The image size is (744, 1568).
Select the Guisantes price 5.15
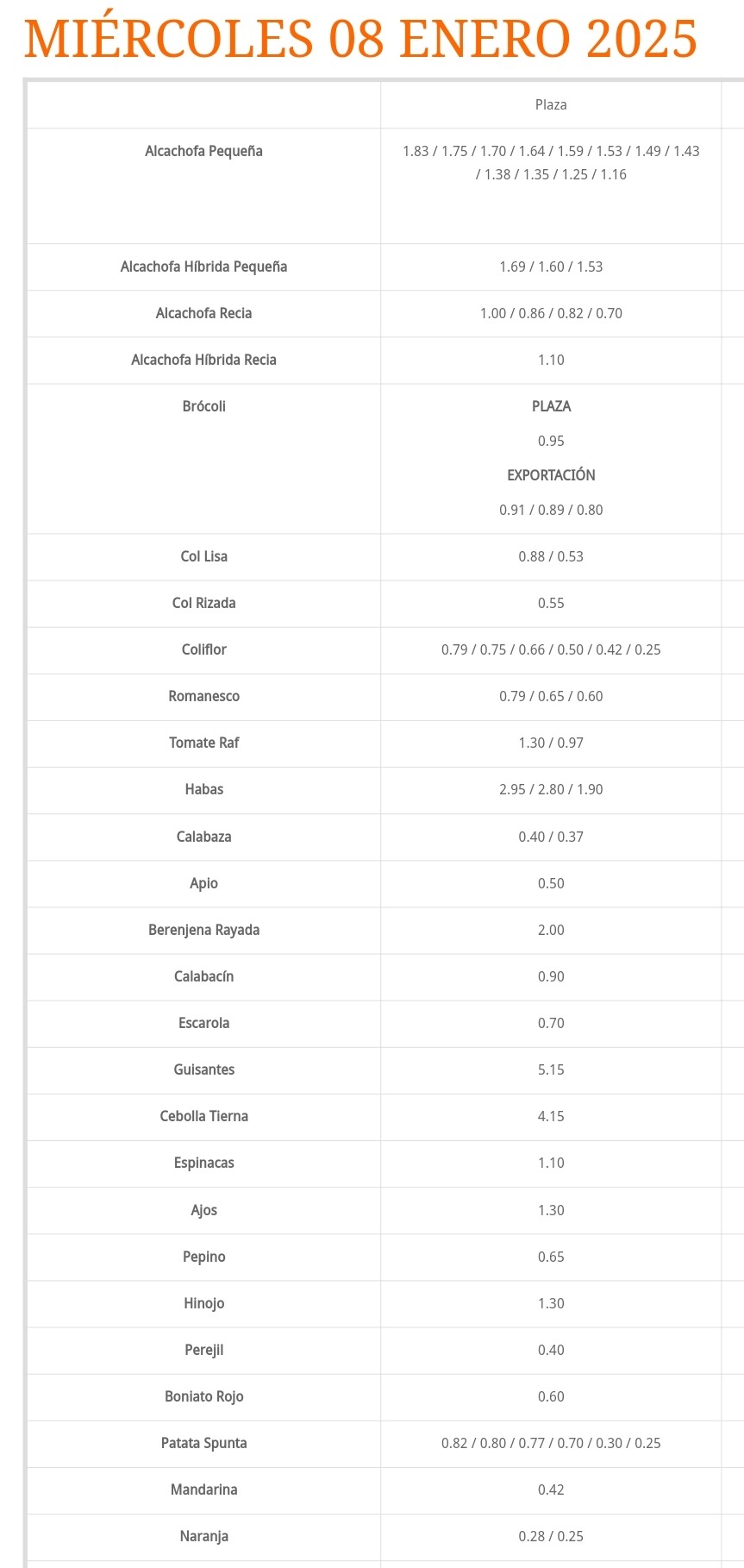(551, 1069)
